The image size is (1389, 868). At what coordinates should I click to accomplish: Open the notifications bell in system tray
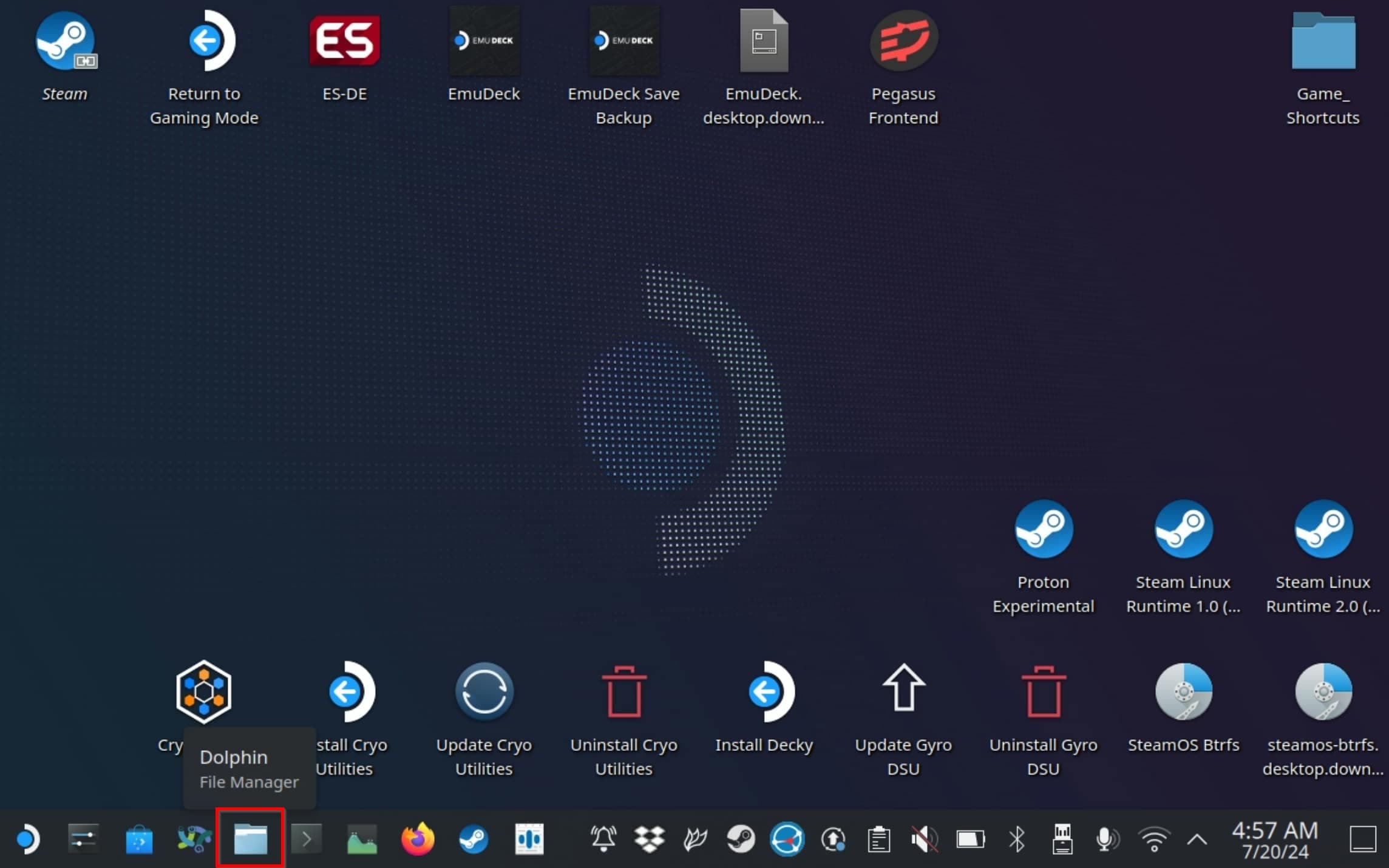click(603, 839)
